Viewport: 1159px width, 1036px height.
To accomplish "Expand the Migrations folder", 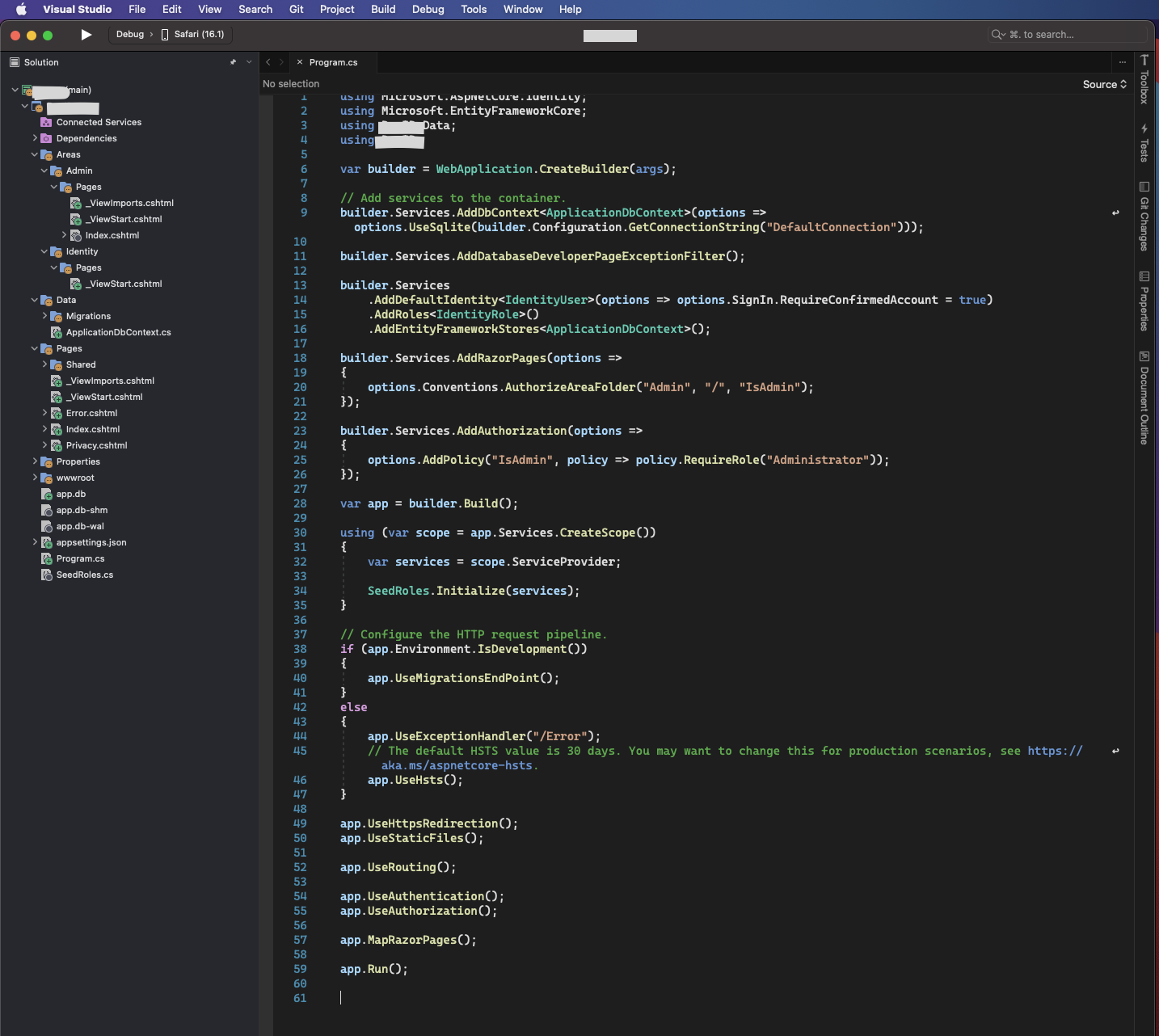I will pyautogui.click(x=44, y=316).
